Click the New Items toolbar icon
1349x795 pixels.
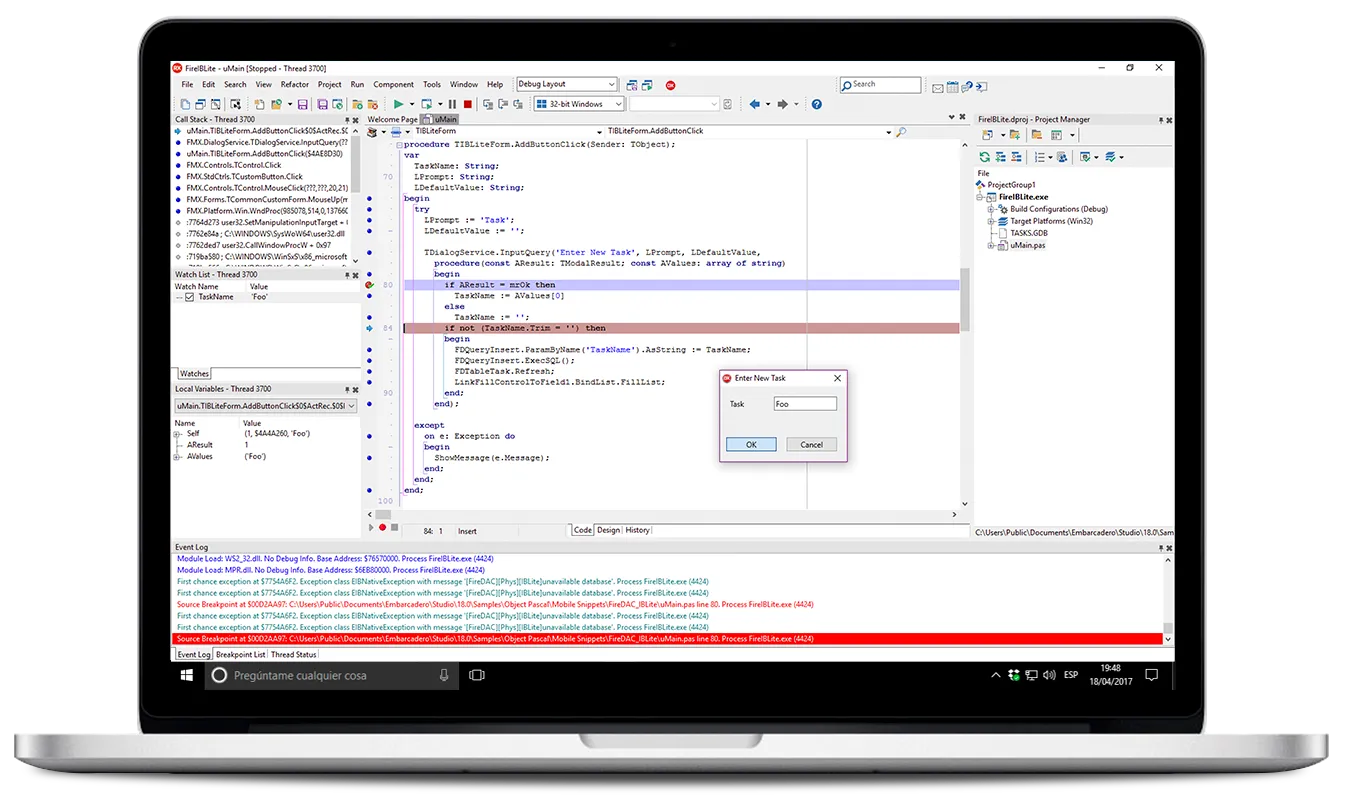(260, 104)
